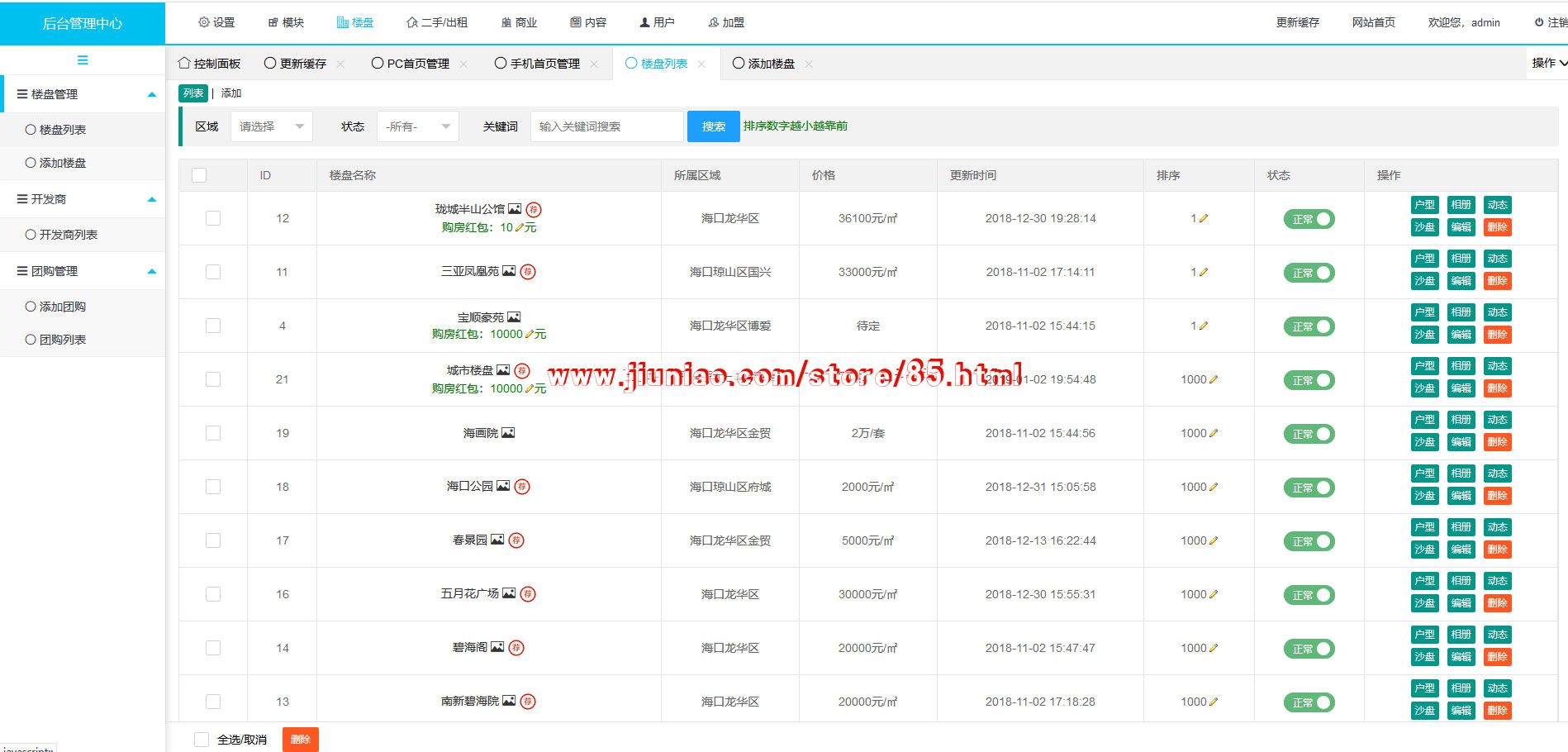Screen dimensions: 1568x752
Task: Click the red 删除 button for 碧海阁
Action: [x=1497, y=657]
